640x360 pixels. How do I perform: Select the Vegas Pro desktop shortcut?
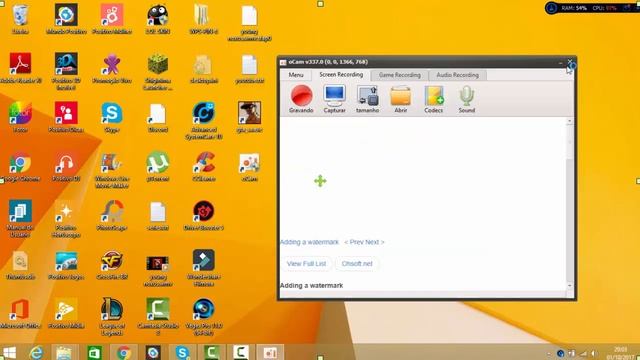pyautogui.click(x=204, y=317)
